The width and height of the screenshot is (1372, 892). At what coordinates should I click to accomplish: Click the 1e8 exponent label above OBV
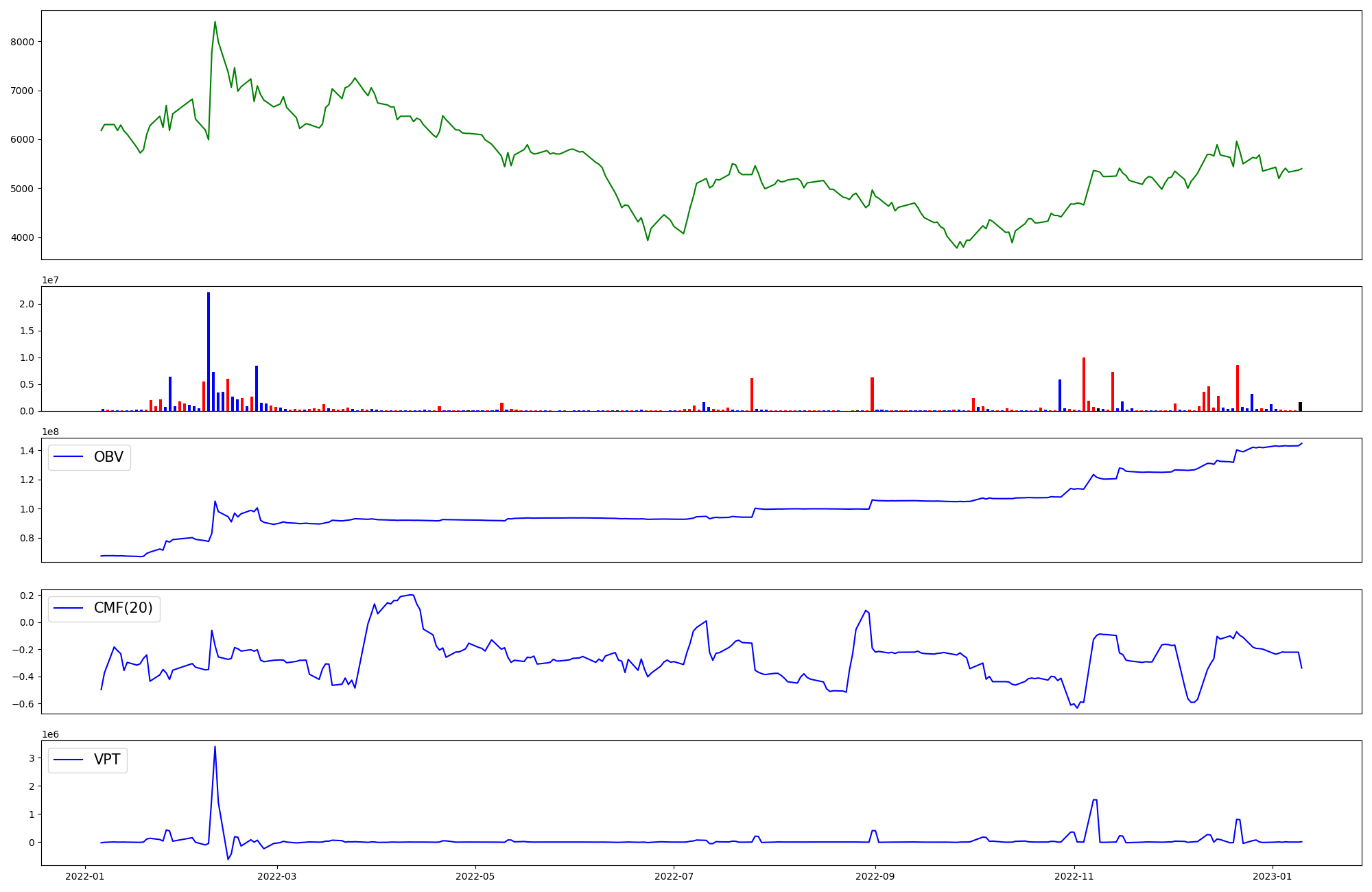coord(51,432)
